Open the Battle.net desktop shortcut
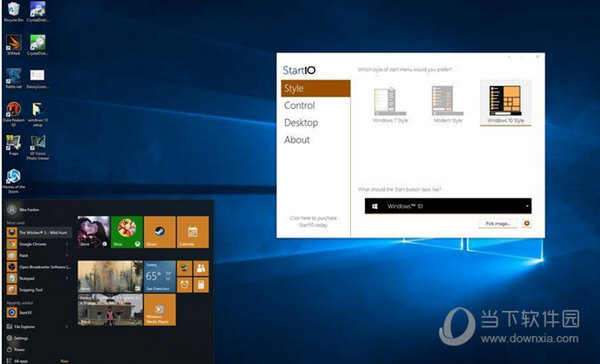 pos(14,78)
